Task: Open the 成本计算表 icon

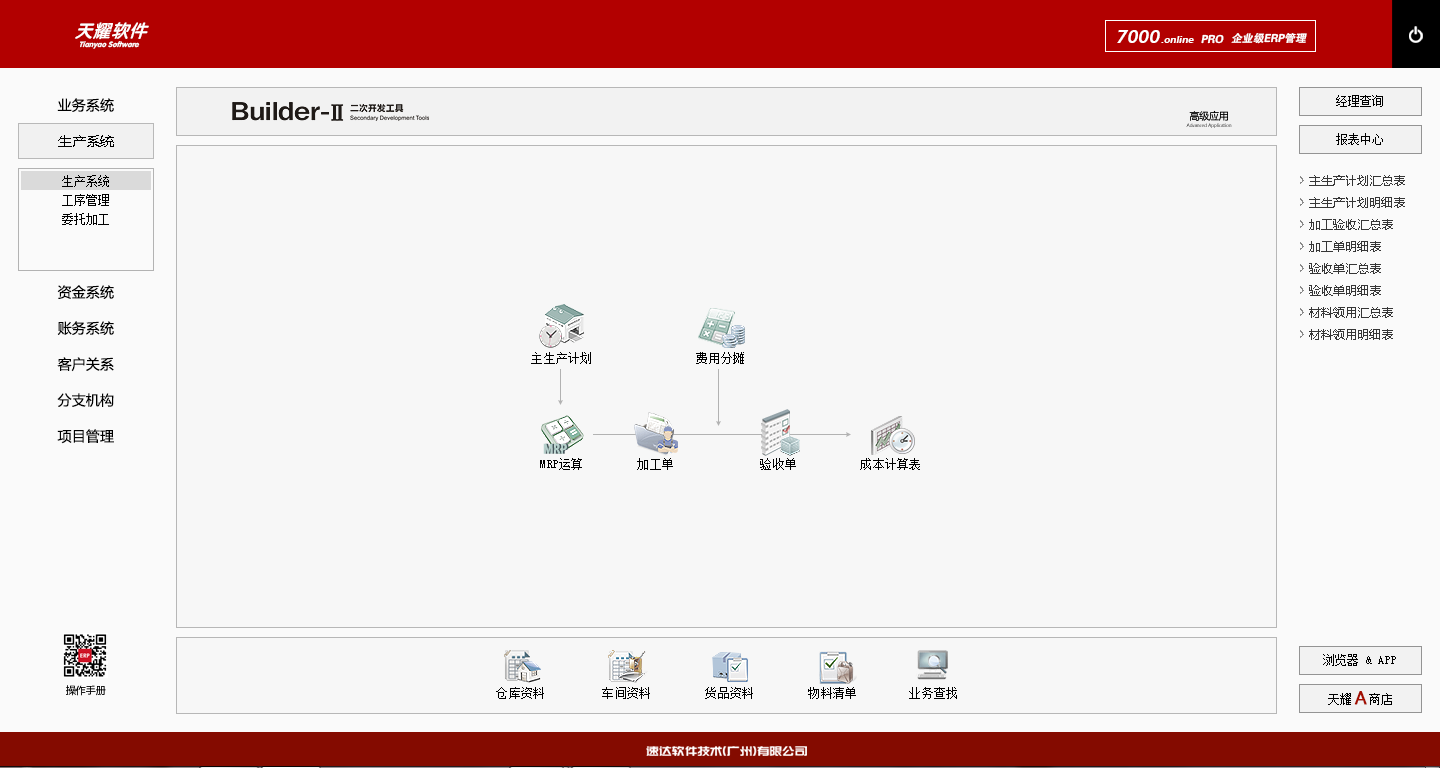Action: tap(891, 436)
